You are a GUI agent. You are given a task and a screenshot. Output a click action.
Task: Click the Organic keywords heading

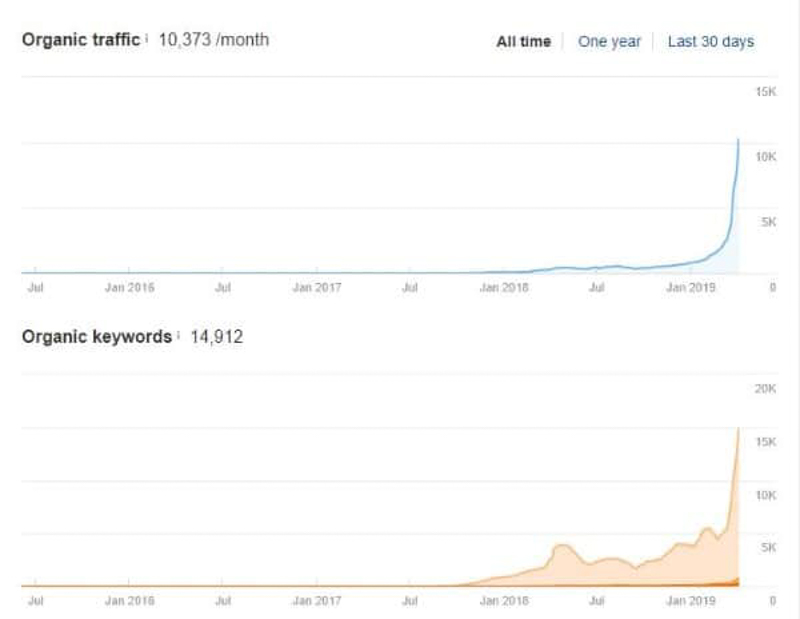pyautogui.click(x=97, y=337)
